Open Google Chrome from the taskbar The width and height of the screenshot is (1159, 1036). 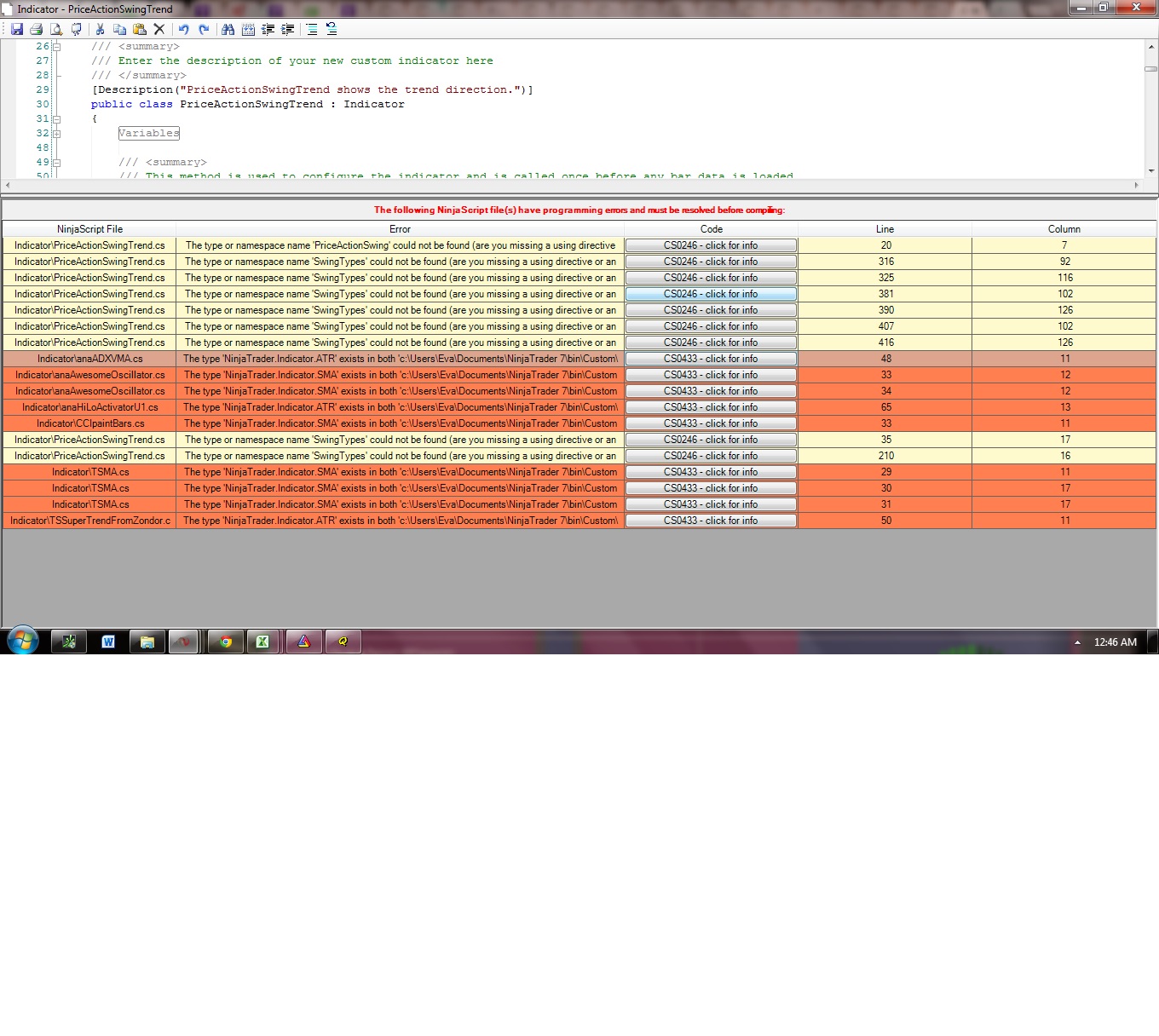coord(226,642)
